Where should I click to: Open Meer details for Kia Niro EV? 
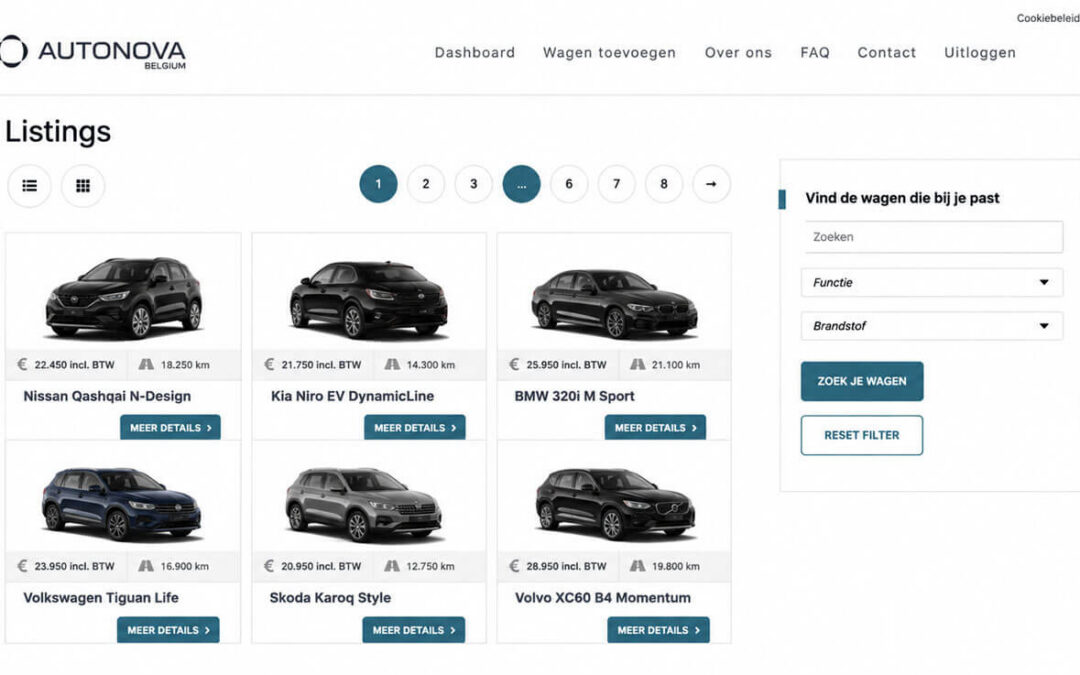coord(415,428)
